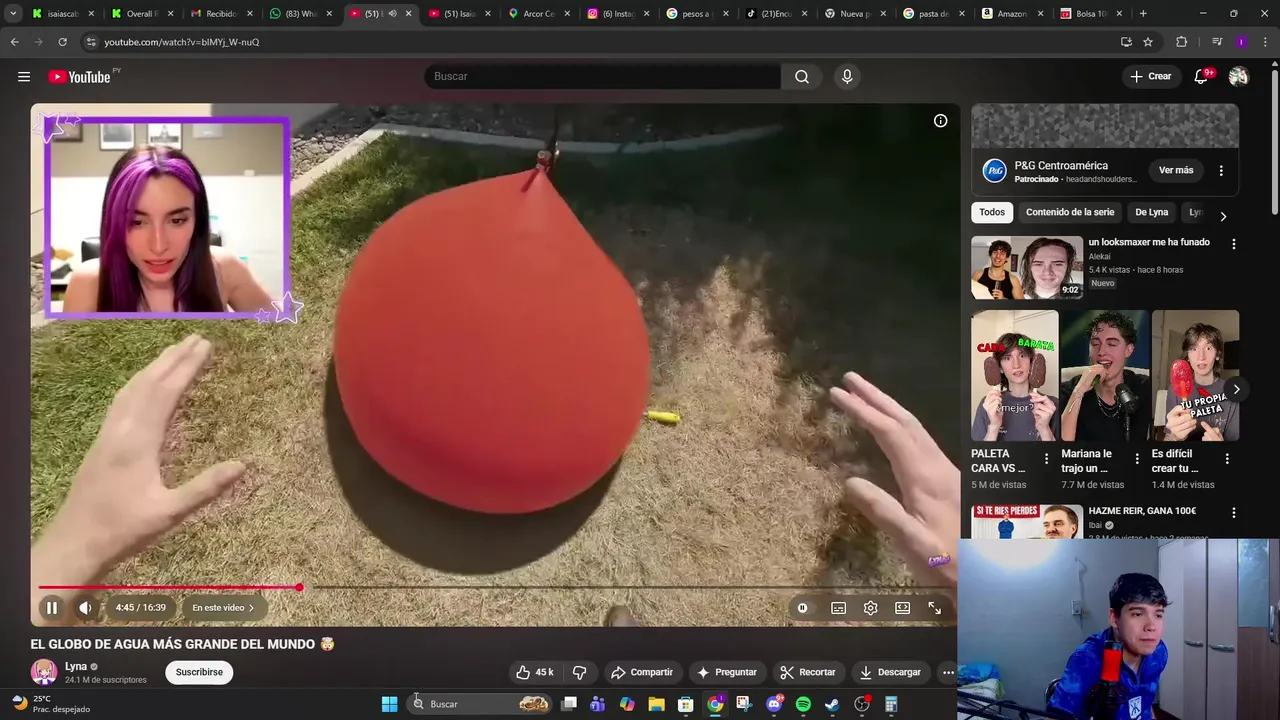Open options for HAZME REIR video
The width and height of the screenshot is (1280, 720).
click(x=1233, y=513)
